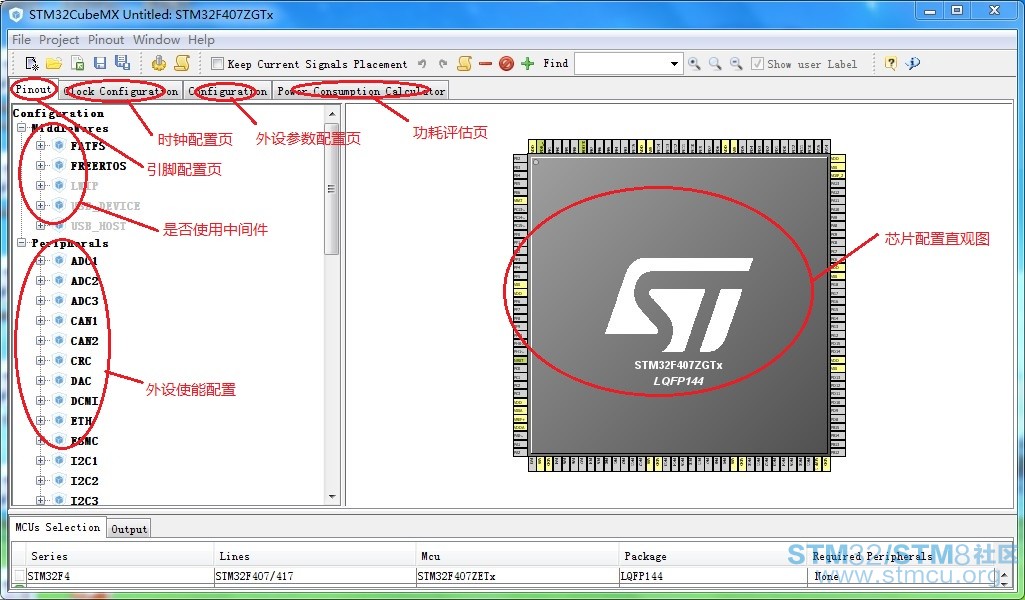Click the Generate Report scroll icon
Image resolution: width=1025 pixels, height=600 pixels.
pos(182,63)
